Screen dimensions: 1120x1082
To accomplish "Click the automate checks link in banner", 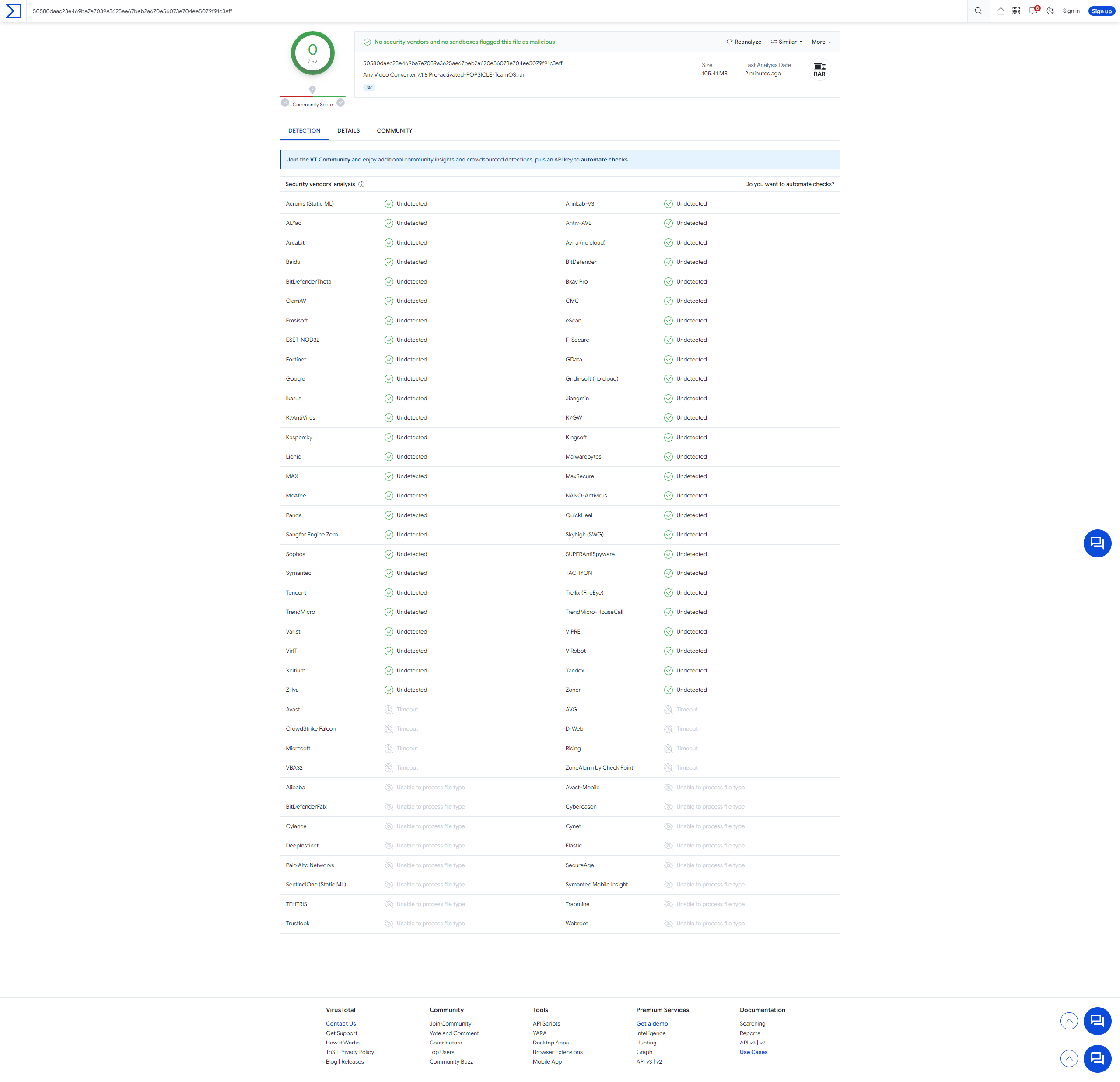I will (x=605, y=159).
